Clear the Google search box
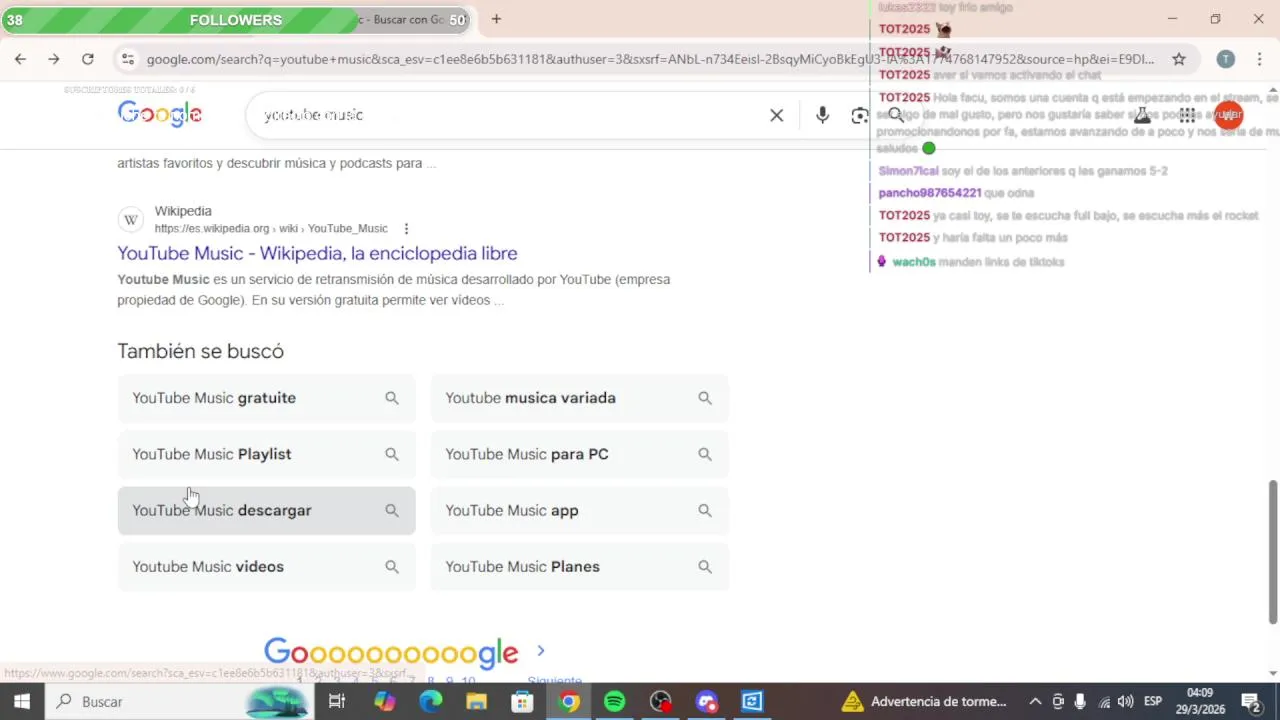Image resolution: width=1280 pixels, height=720 pixels. click(x=776, y=115)
